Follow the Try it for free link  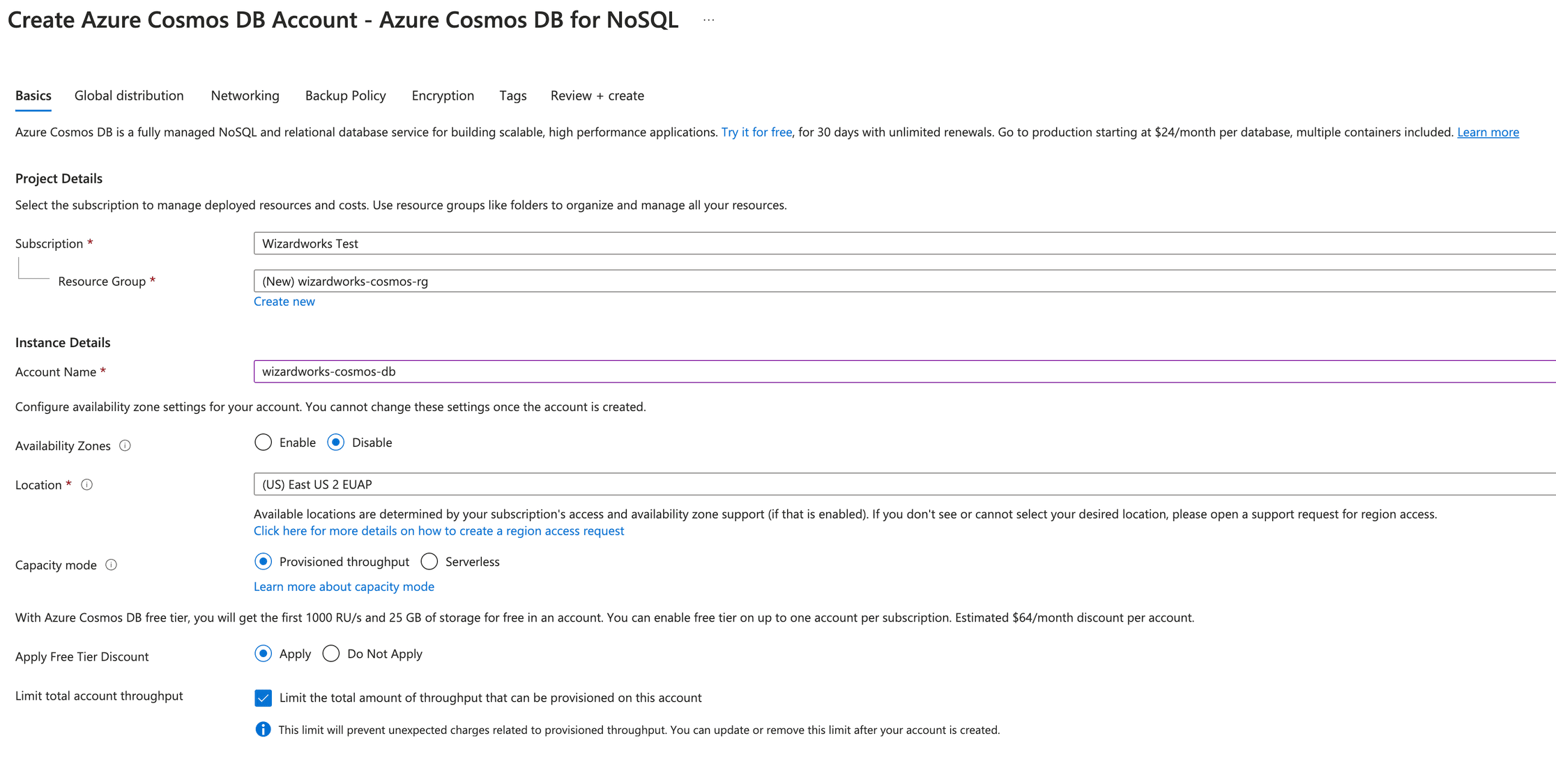756,132
